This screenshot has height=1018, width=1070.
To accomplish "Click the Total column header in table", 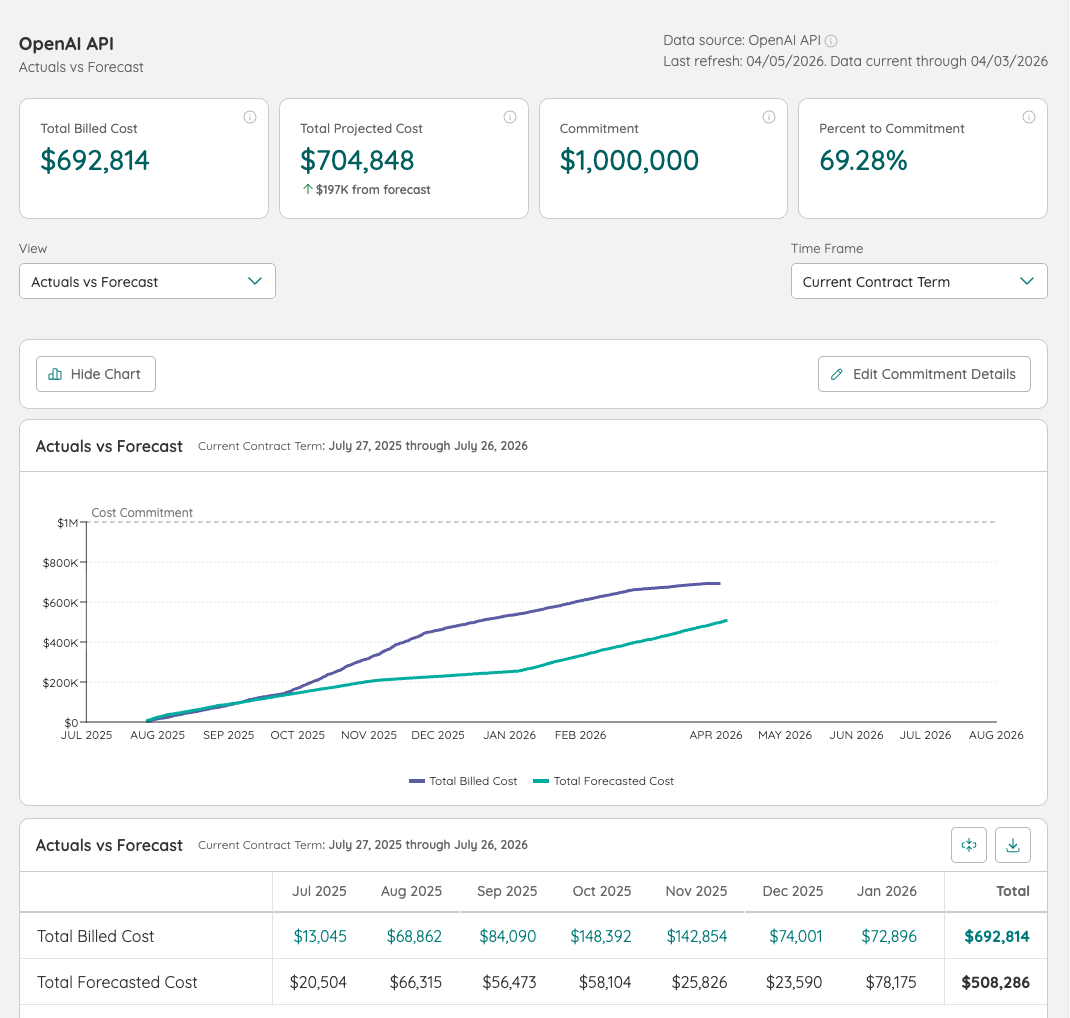I will (1013, 891).
